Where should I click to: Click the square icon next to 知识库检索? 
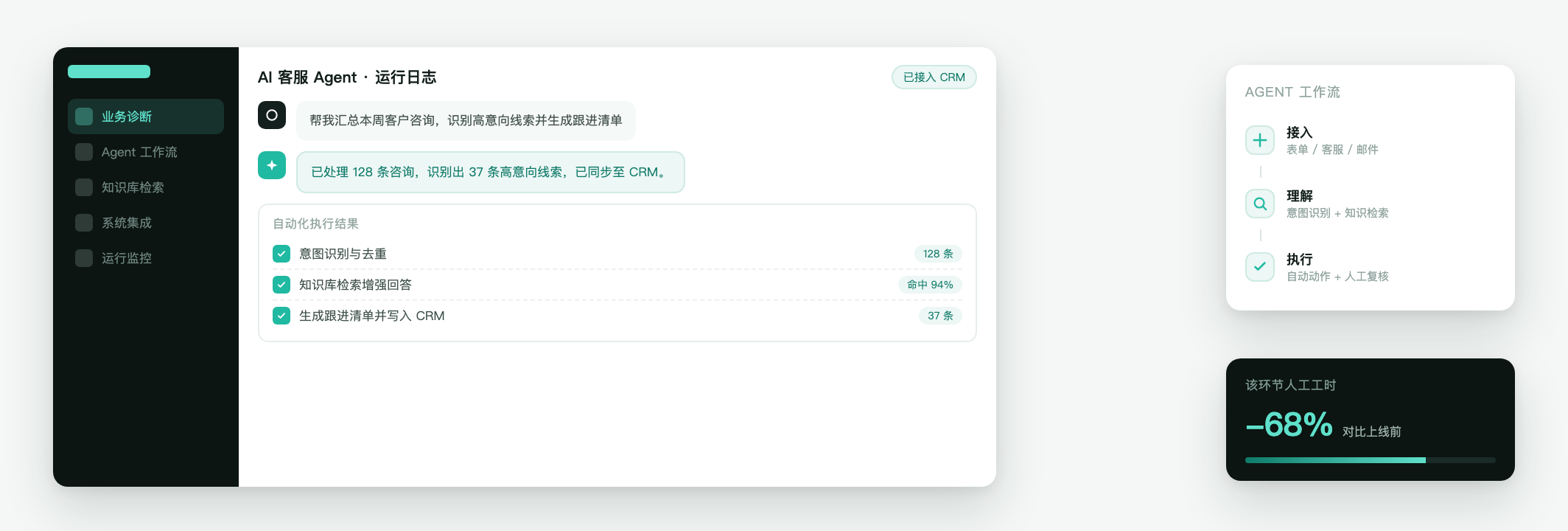click(x=84, y=187)
